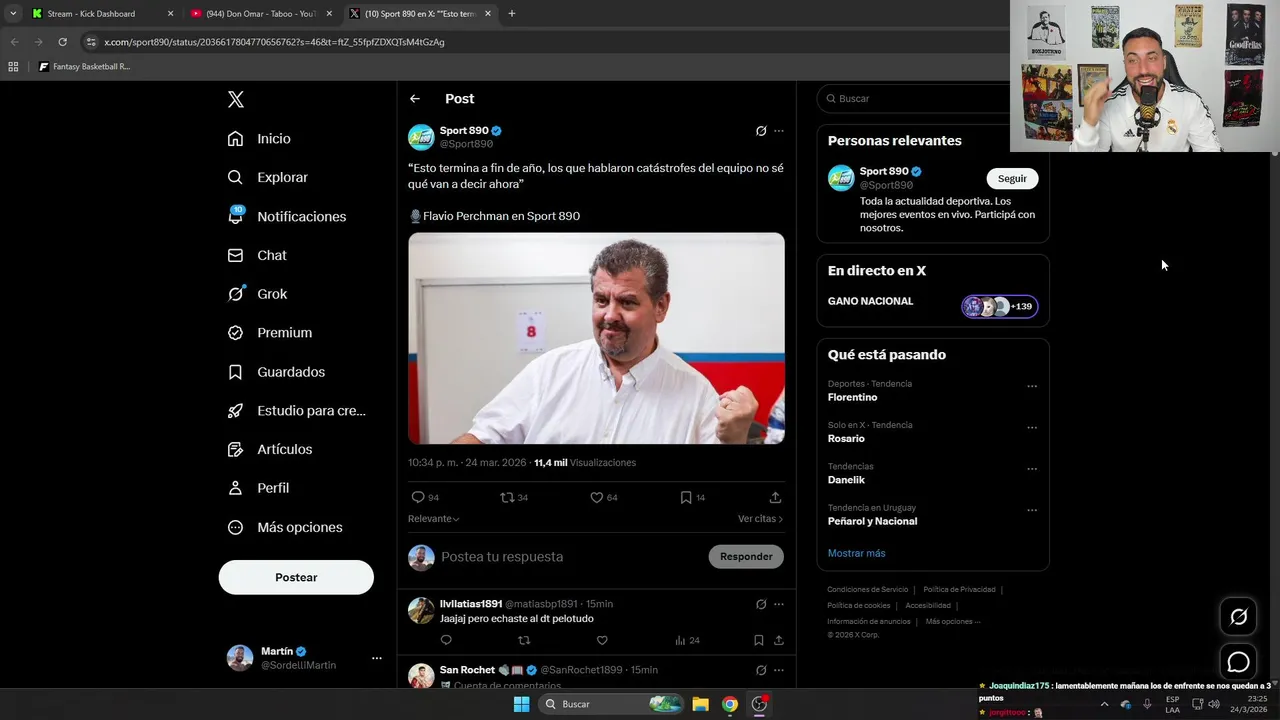Image resolution: width=1280 pixels, height=720 pixels.
Task: Open account options next to Martín
Action: 377,658
